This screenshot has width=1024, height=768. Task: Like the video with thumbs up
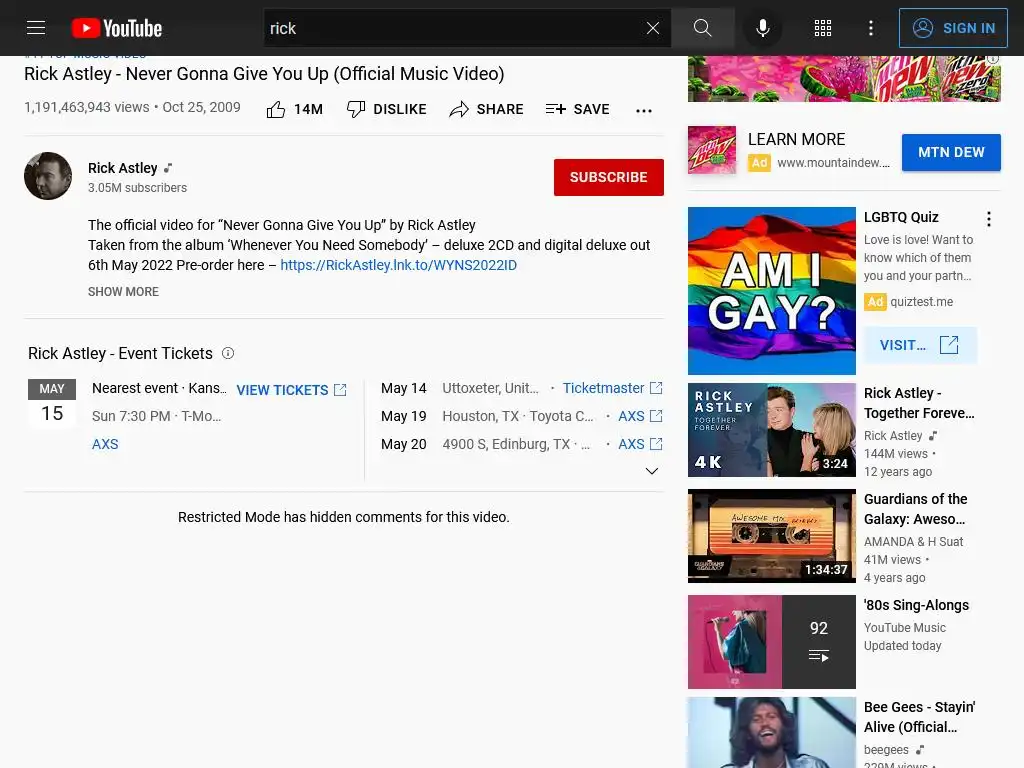(295, 109)
